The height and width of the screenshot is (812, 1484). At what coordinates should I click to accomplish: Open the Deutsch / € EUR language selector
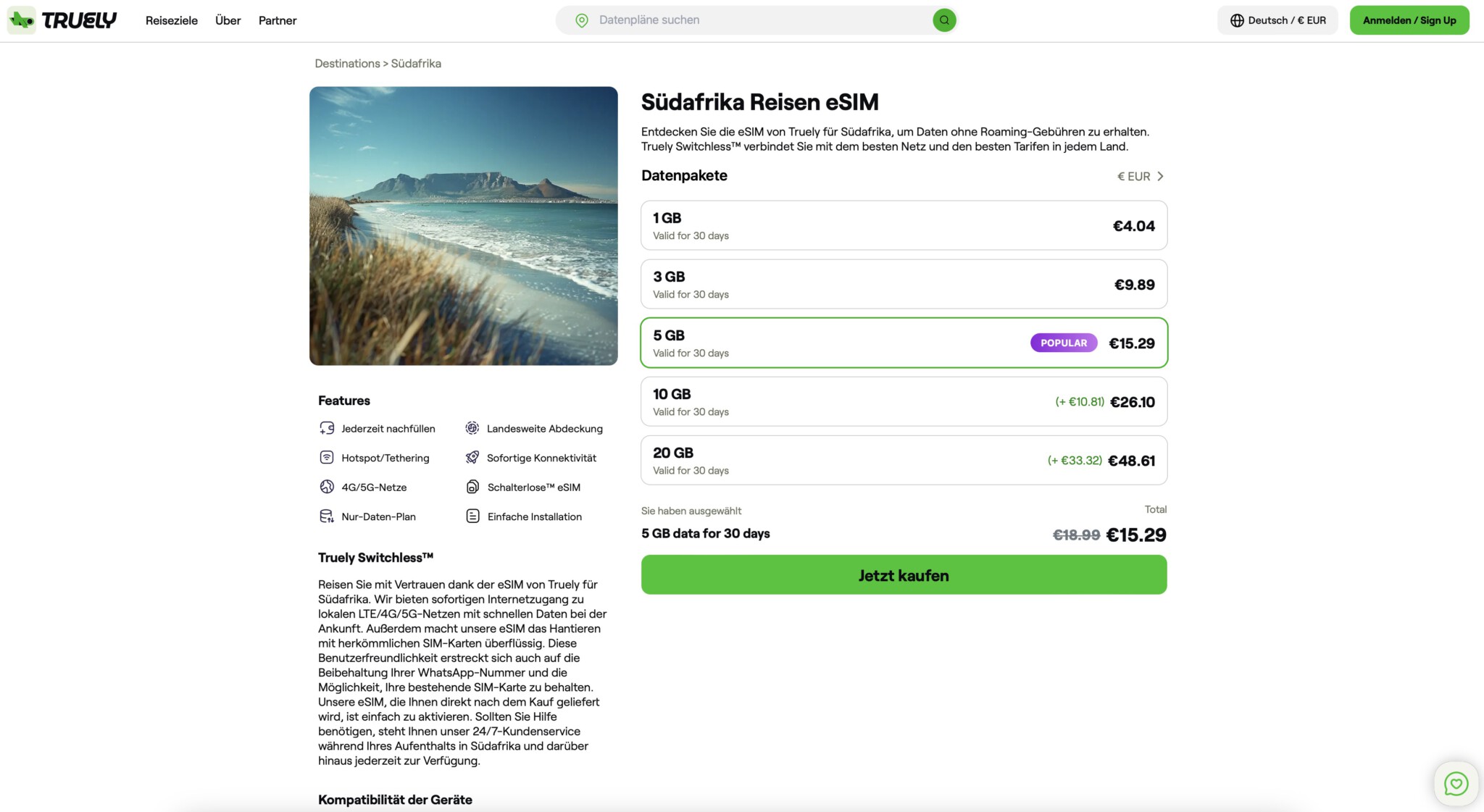point(1277,20)
